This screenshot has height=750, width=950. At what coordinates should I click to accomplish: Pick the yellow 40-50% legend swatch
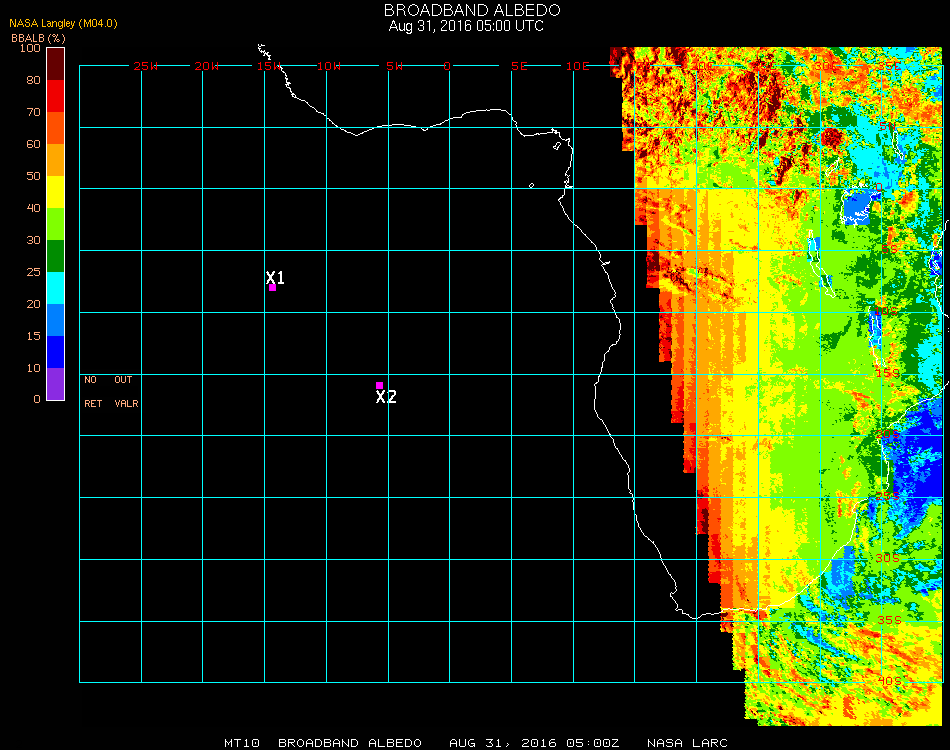pos(56,192)
